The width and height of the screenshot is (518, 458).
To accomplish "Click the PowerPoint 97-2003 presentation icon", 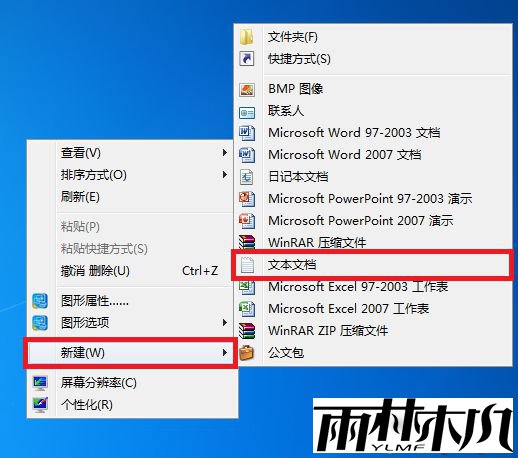I will coord(247,199).
